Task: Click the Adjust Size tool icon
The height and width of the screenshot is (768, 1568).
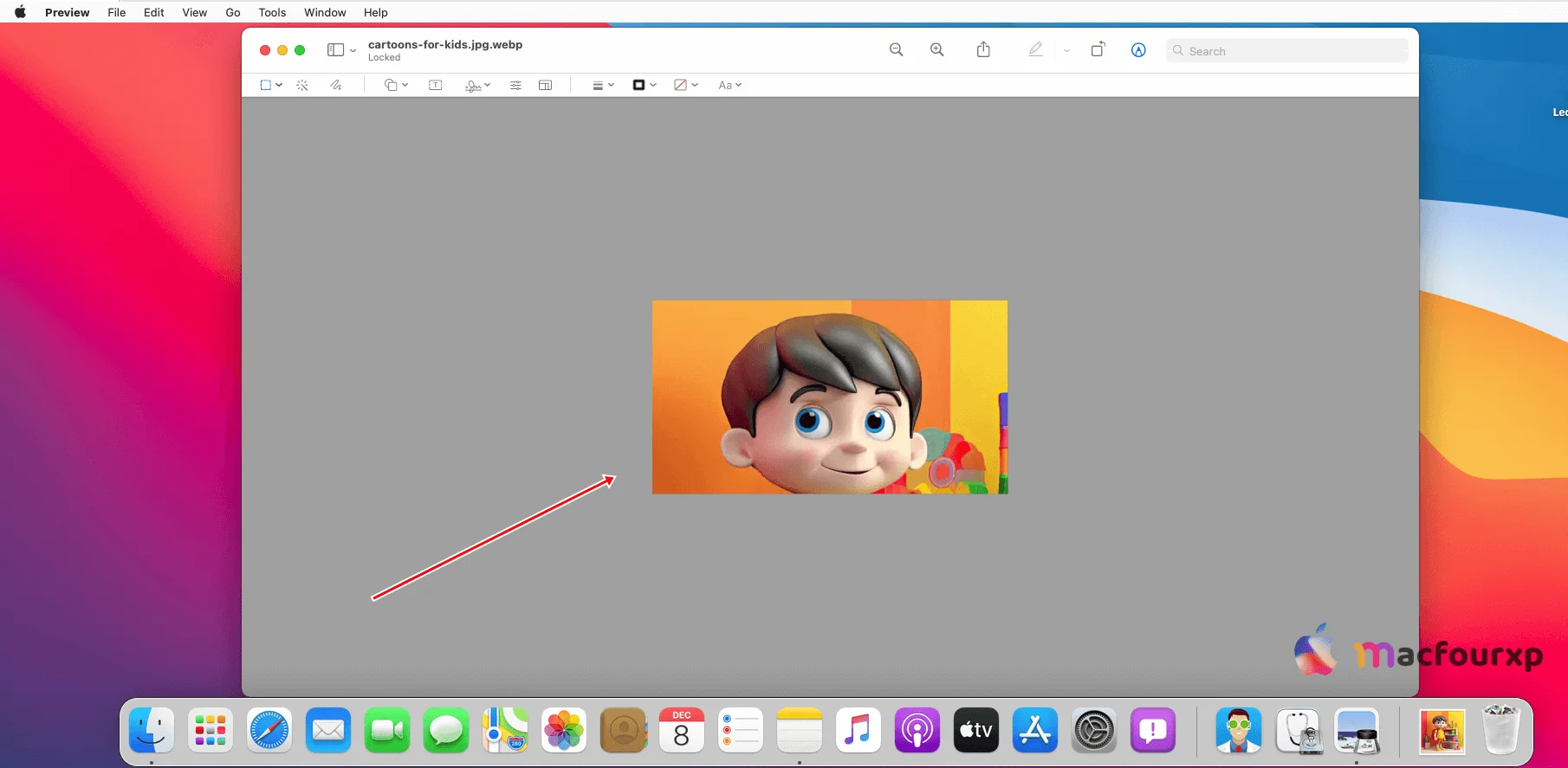Action: click(x=546, y=85)
